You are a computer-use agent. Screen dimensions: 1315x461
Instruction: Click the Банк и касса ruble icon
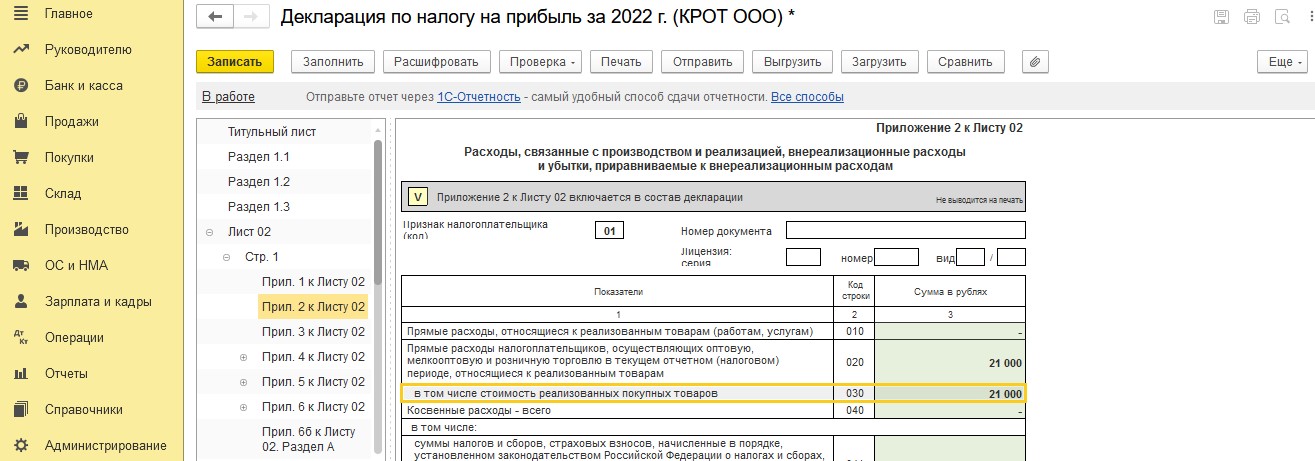point(20,85)
